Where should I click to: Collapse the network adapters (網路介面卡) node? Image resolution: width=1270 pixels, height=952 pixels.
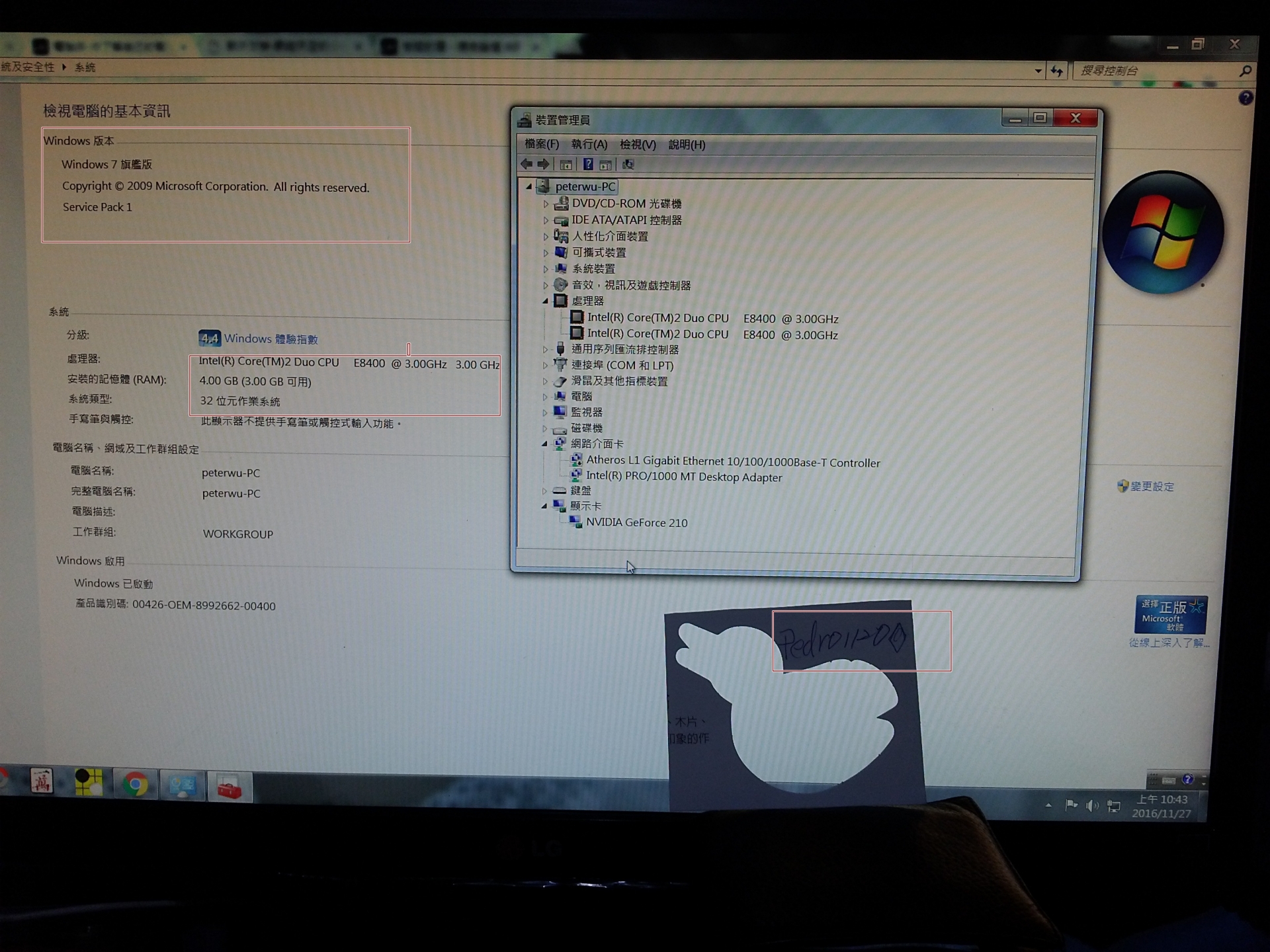click(545, 444)
